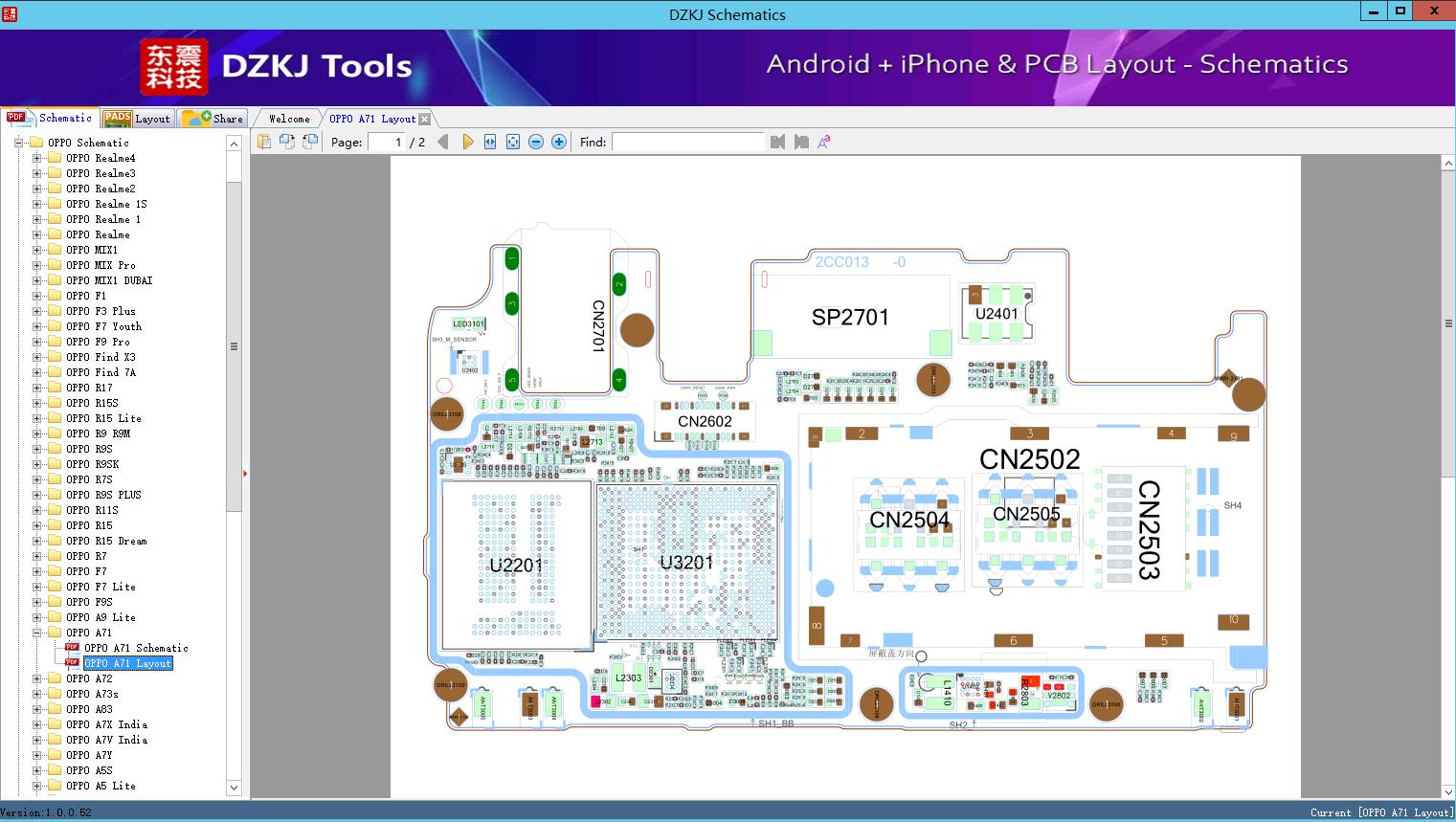Go to the previous page with the left arrow
The width and height of the screenshot is (1456, 822).
click(442, 142)
